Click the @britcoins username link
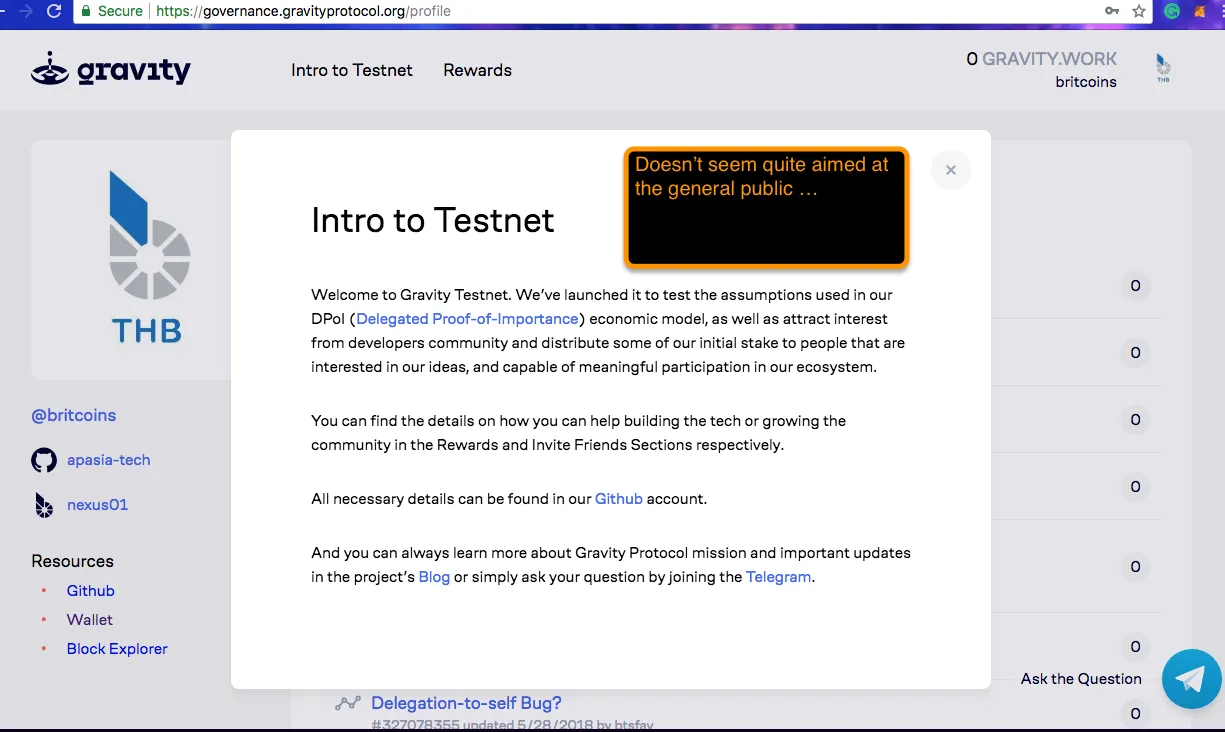The image size is (1225, 732). pyautogui.click(x=74, y=415)
